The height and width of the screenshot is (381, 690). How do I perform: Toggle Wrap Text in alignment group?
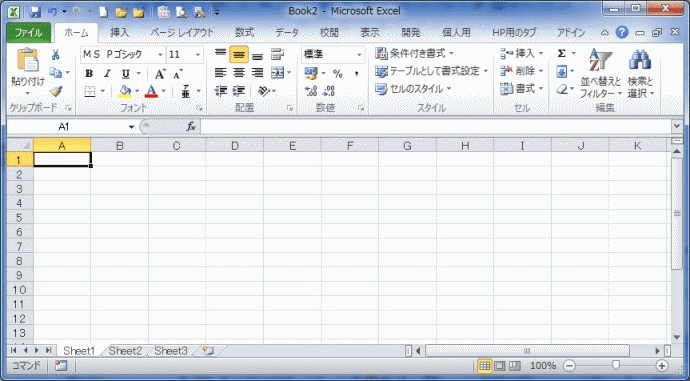(x=277, y=54)
